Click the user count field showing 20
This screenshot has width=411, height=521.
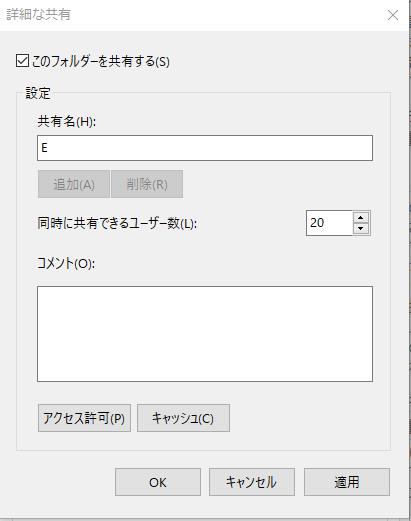(x=329, y=223)
